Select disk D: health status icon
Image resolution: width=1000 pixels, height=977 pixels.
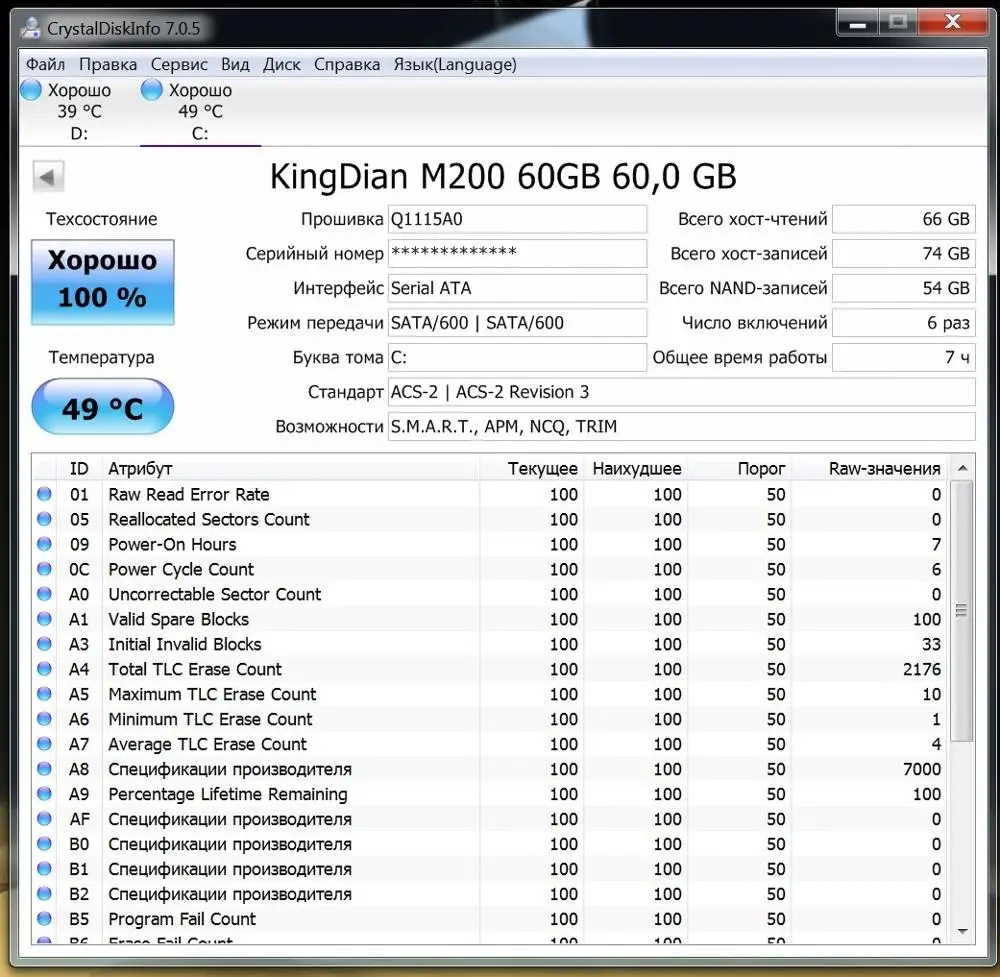[31, 90]
